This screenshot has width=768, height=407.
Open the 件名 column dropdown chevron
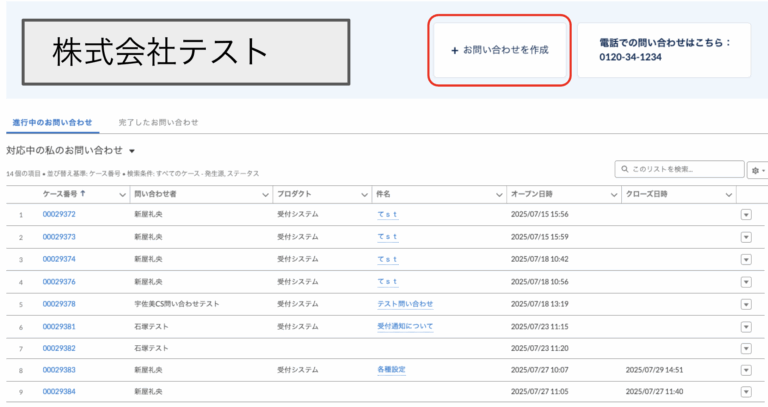click(x=498, y=194)
